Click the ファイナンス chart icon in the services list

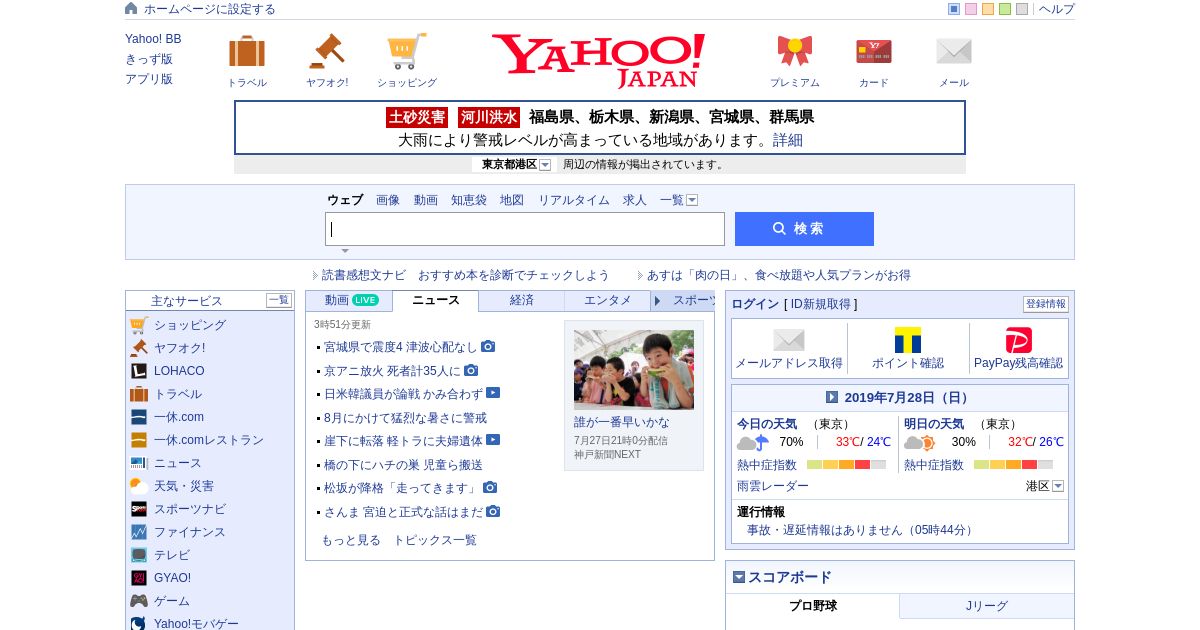pos(139,532)
